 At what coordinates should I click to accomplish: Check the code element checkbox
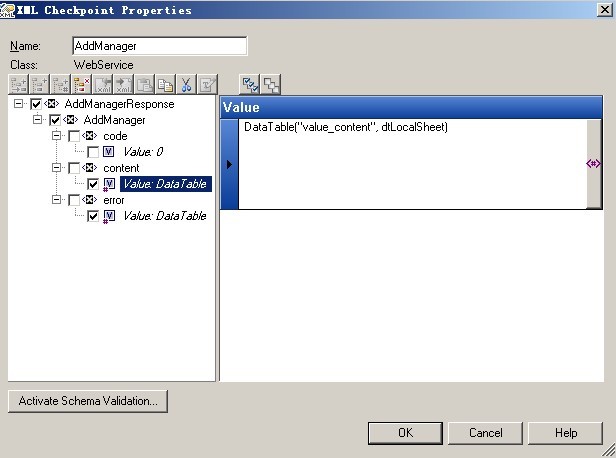[74, 136]
